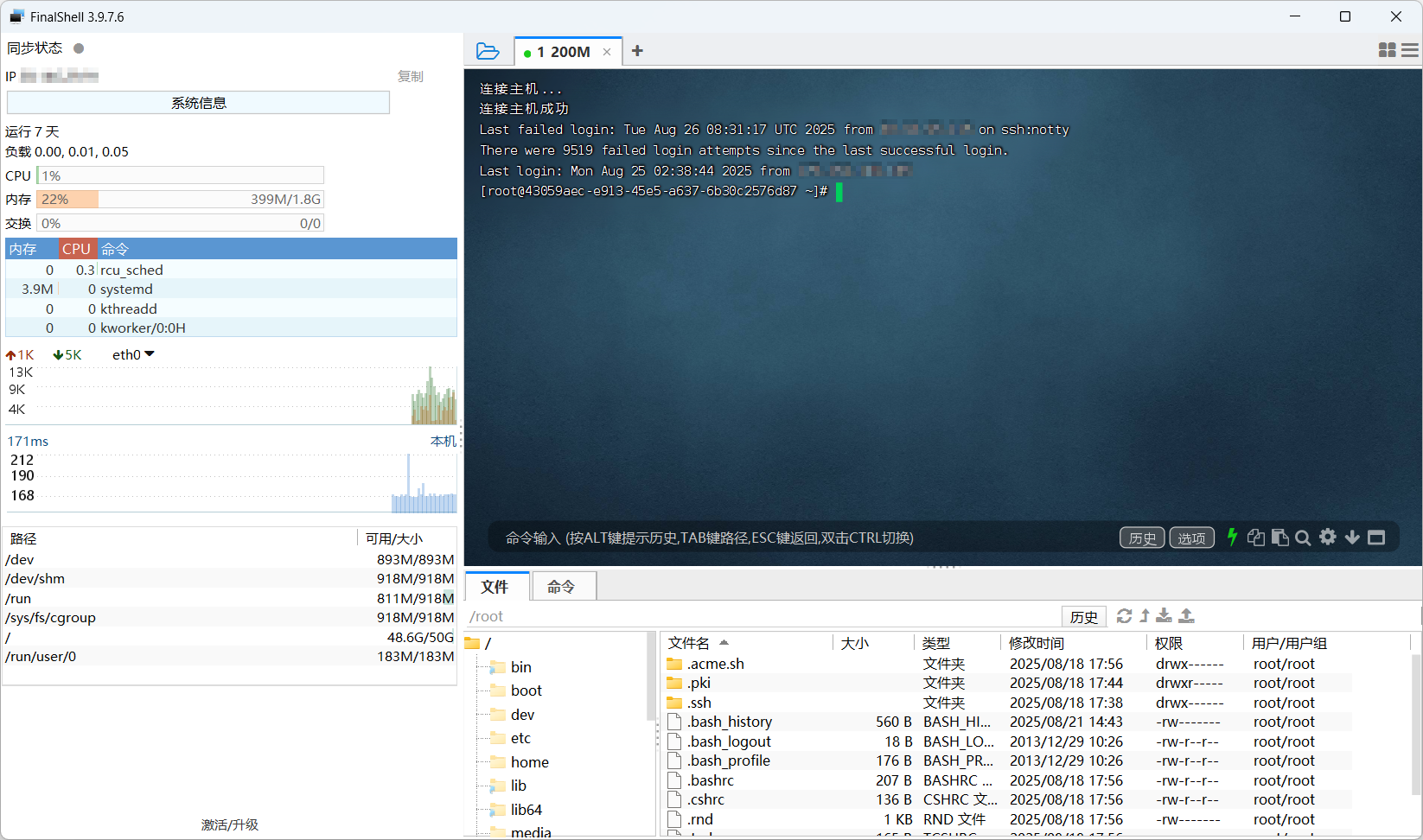Open the lib folder in tree
Screen dimensions: 1423x840
(519, 786)
